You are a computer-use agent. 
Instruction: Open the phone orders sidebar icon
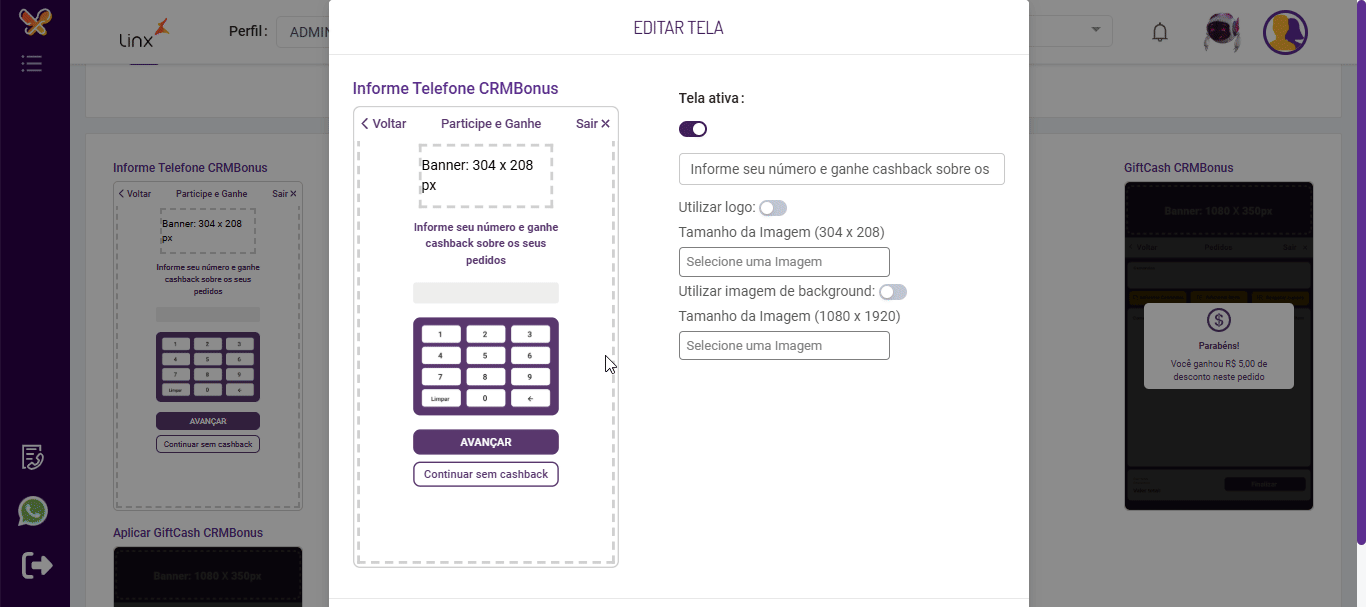(x=33, y=458)
